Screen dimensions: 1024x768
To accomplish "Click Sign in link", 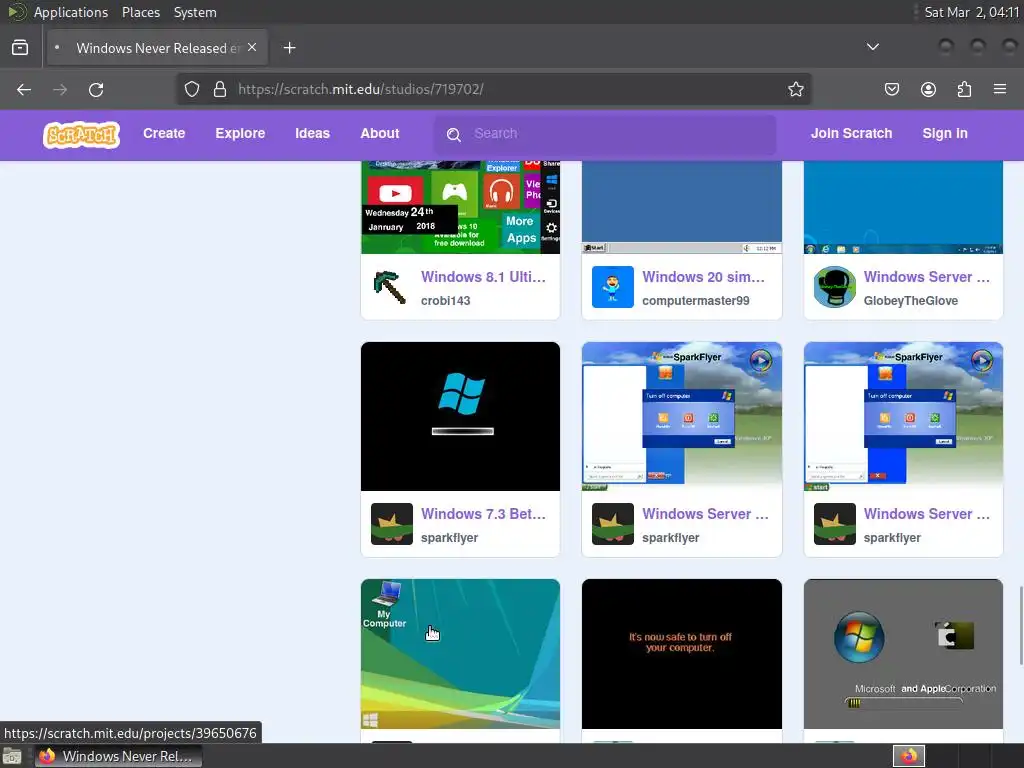I will [x=945, y=133].
